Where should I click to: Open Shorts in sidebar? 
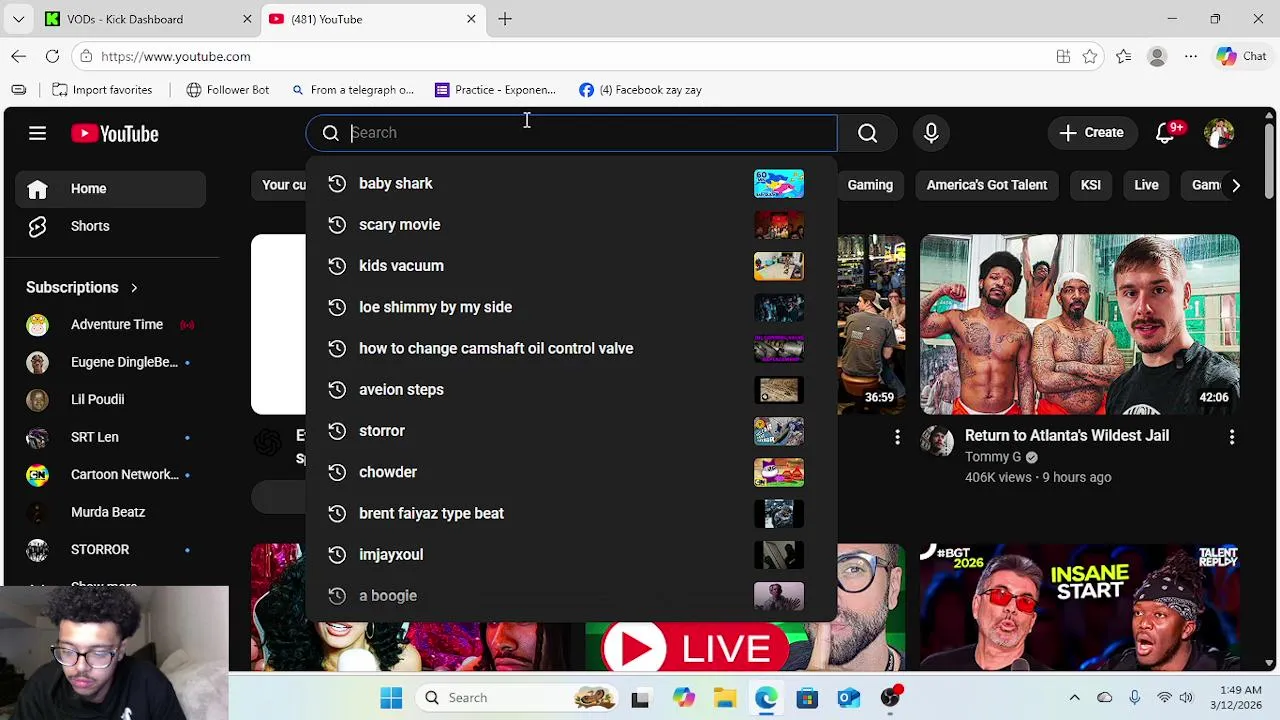[x=110, y=226]
